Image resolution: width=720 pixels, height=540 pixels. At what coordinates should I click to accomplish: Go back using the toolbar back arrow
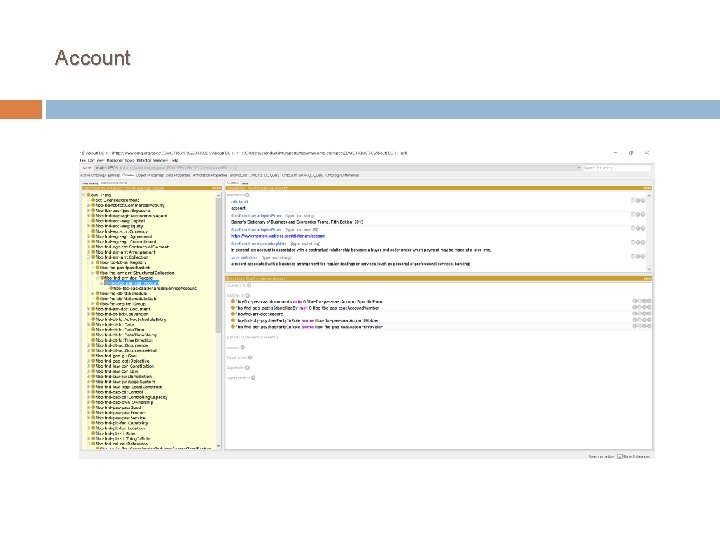pyautogui.click(x=84, y=168)
